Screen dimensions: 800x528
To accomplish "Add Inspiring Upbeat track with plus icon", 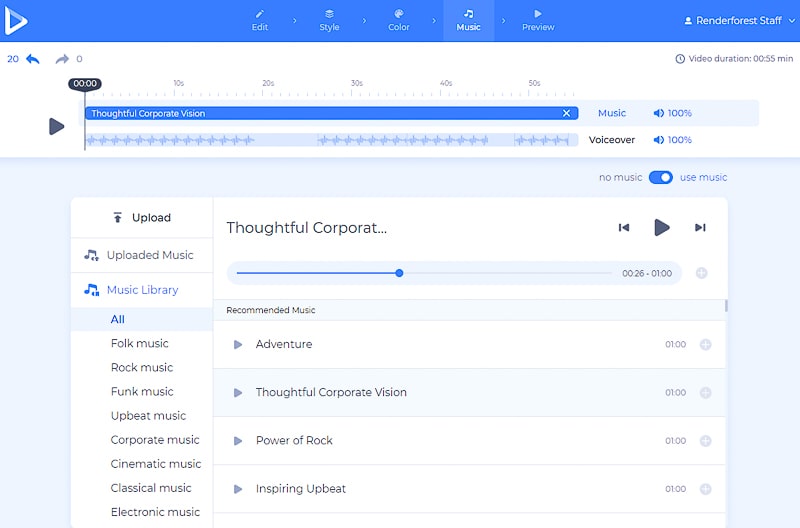I will [705, 489].
